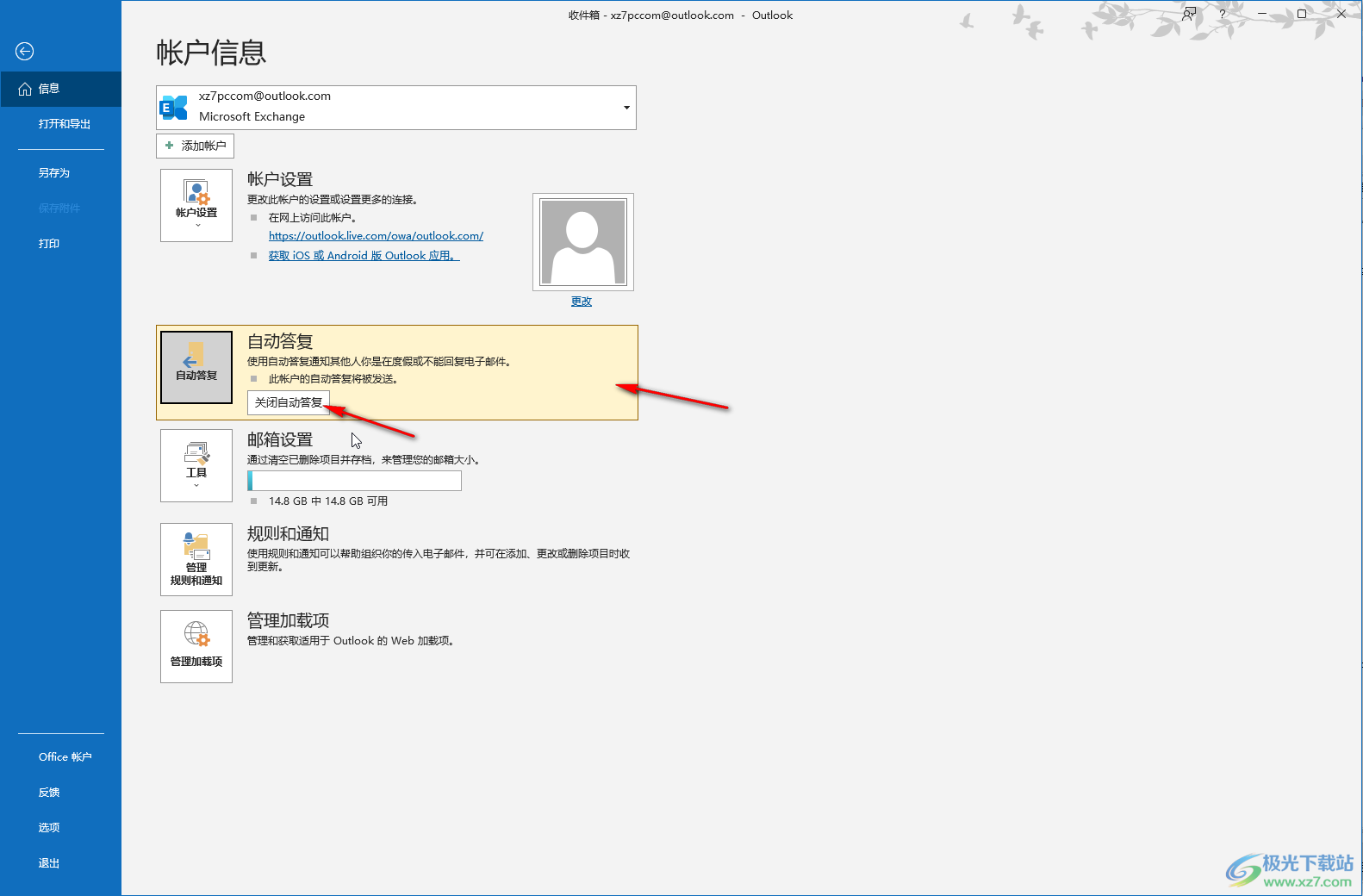The height and width of the screenshot is (896, 1363).
Task: Open the 信息 tab
Action: pyautogui.click(x=60, y=89)
